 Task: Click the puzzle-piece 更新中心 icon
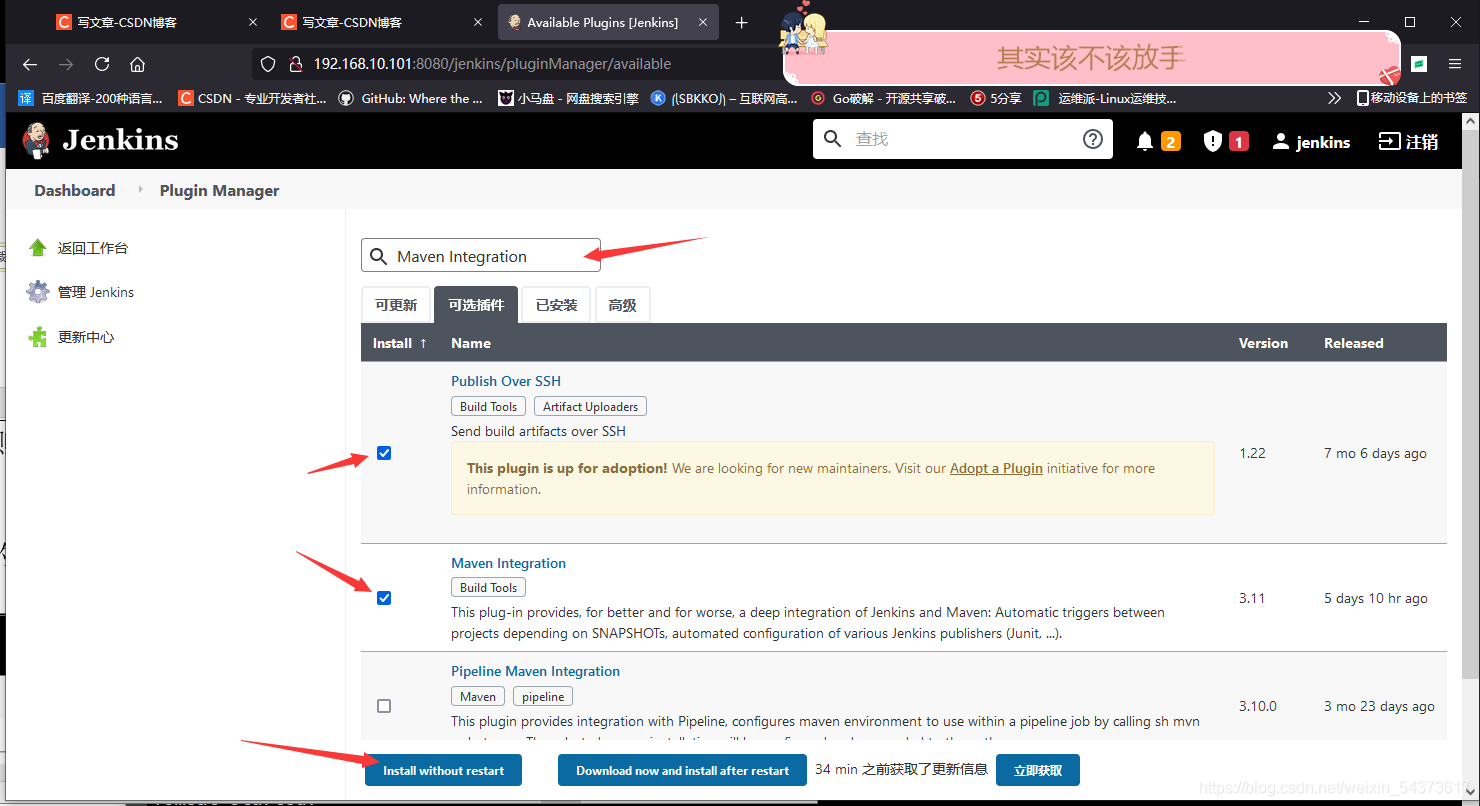38,337
